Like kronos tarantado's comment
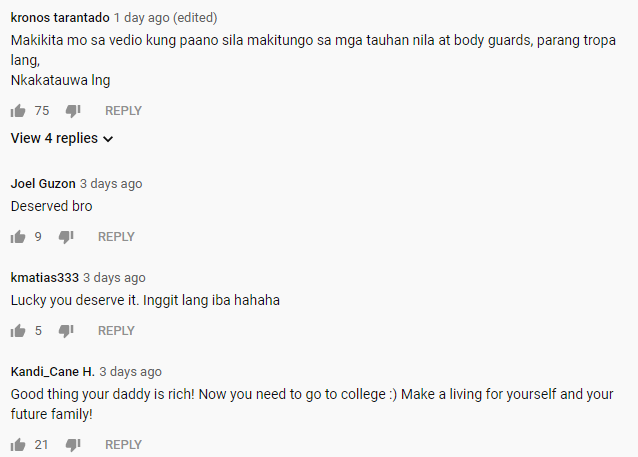 [18, 111]
